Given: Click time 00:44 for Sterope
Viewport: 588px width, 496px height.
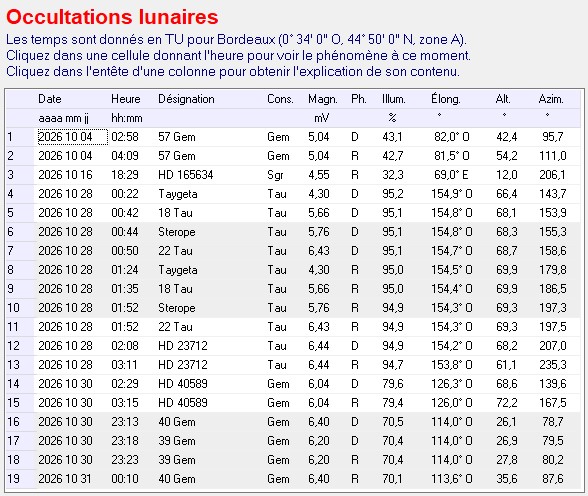Looking at the screenshot, I should (x=125, y=232).
